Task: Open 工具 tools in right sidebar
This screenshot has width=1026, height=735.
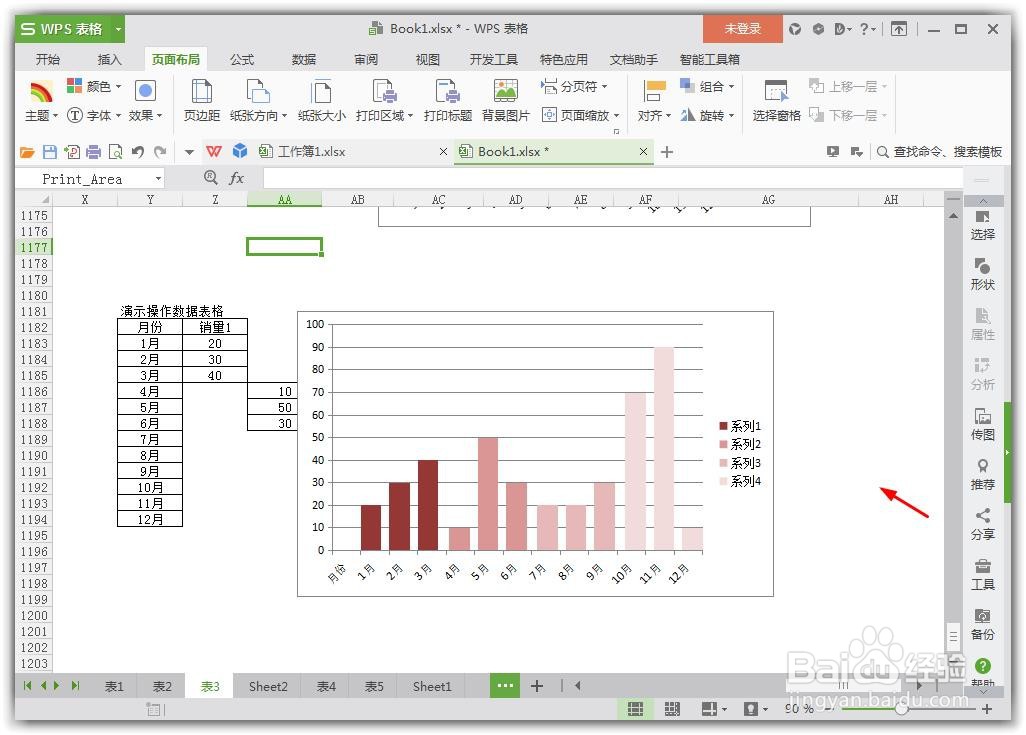Action: tap(982, 575)
